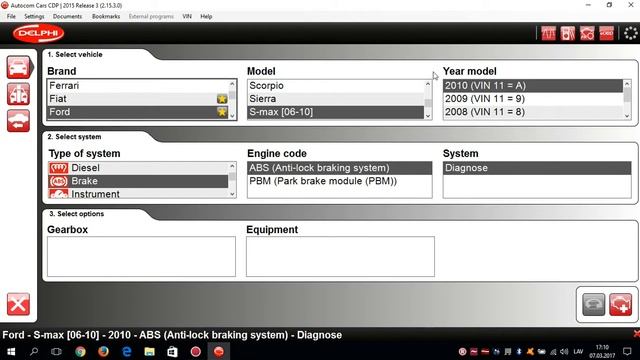Screen dimensions: 640x360
Task: Select the car with open doors sidebar icon
Action: tap(18, 94)
